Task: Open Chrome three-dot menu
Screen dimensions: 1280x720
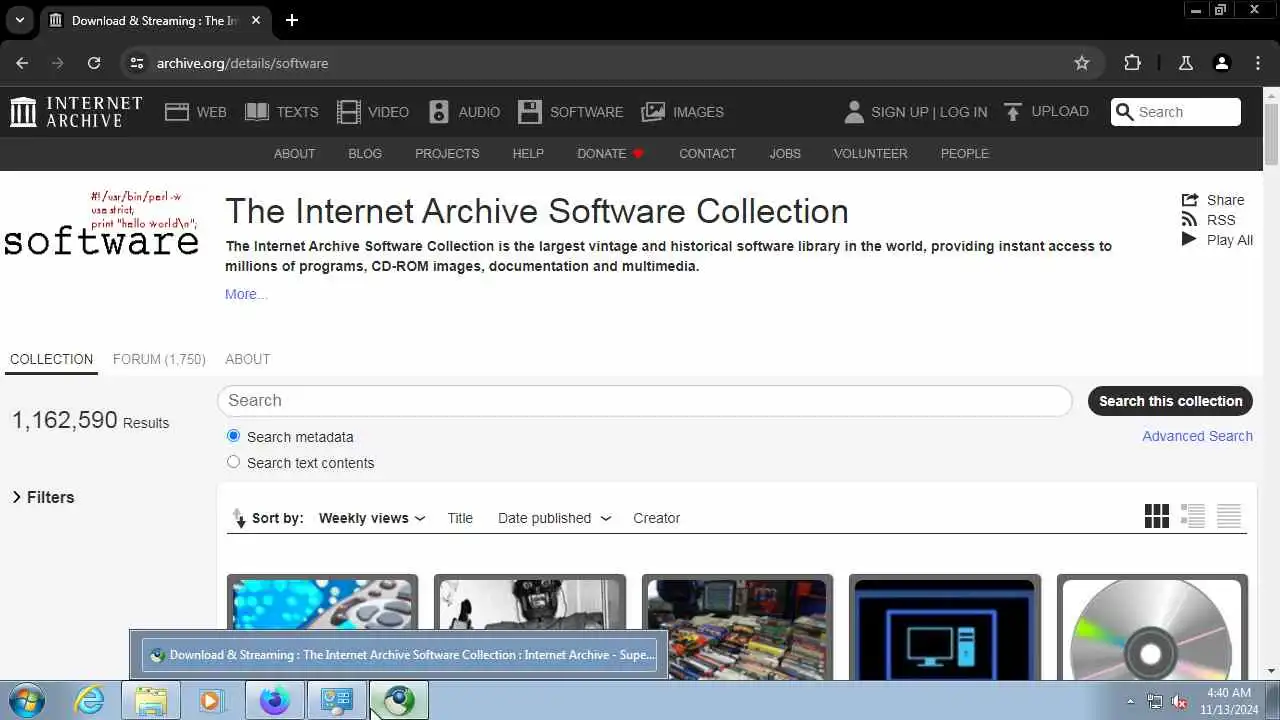Action: 1258,63
